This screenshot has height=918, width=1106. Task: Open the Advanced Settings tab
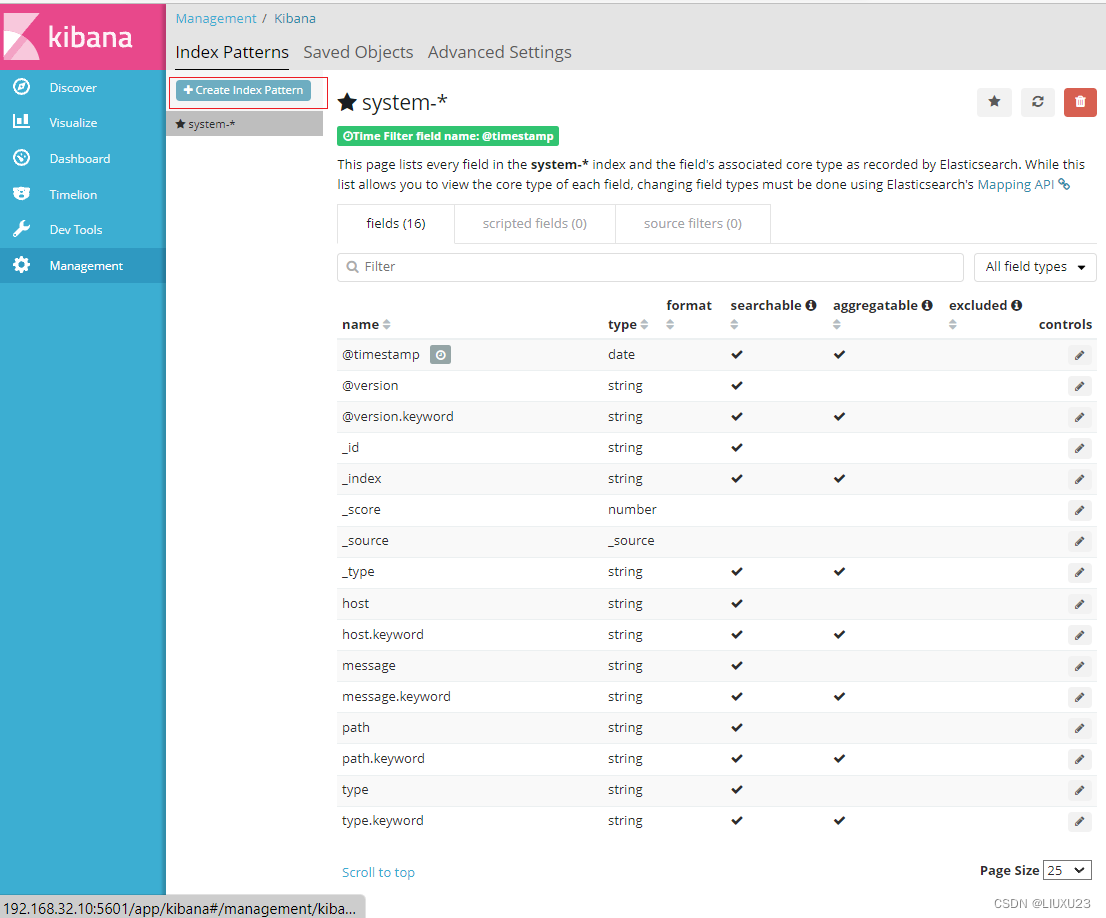(x=499, y=52)
